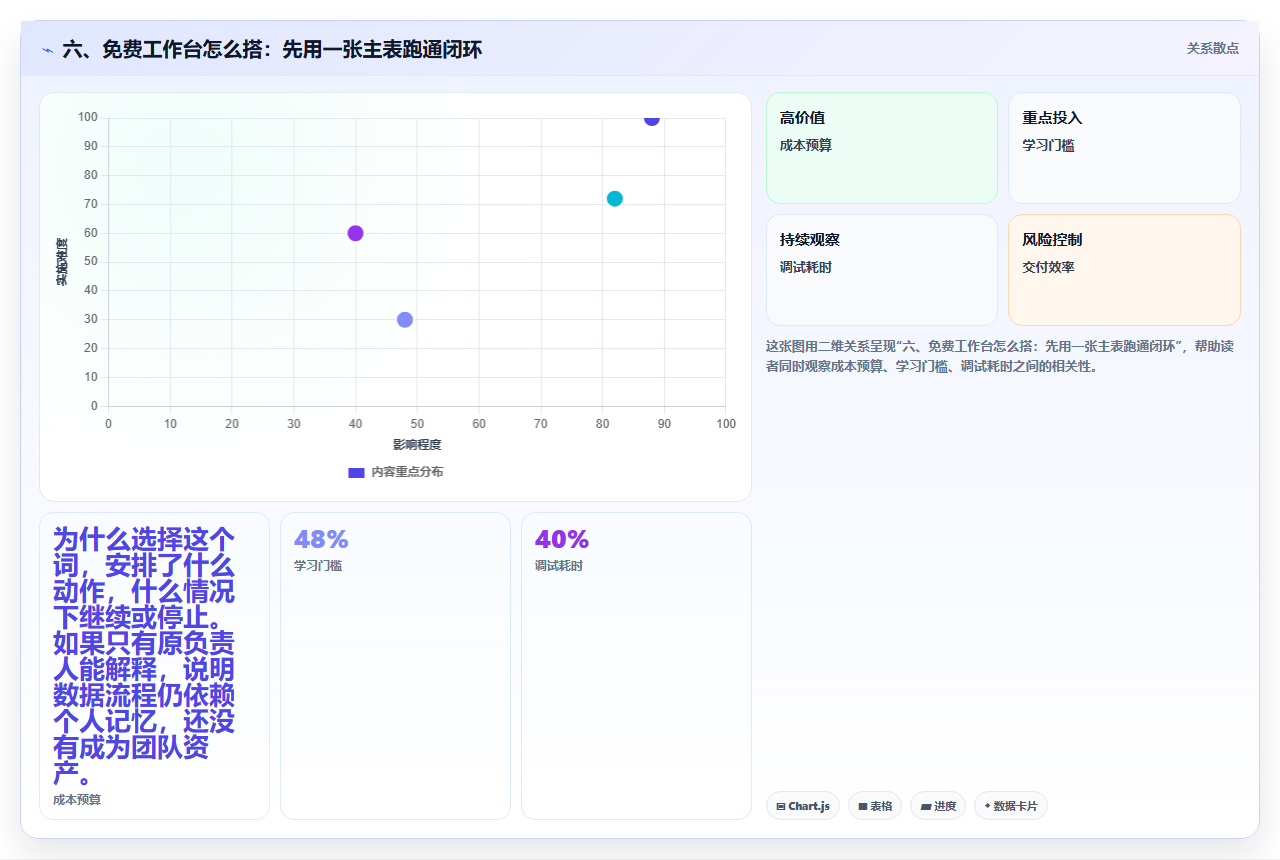Screen dimensions: 1280x860
Task: Toggle the 内容重点分布 legend swatch
Action: [x=356, y=472]
